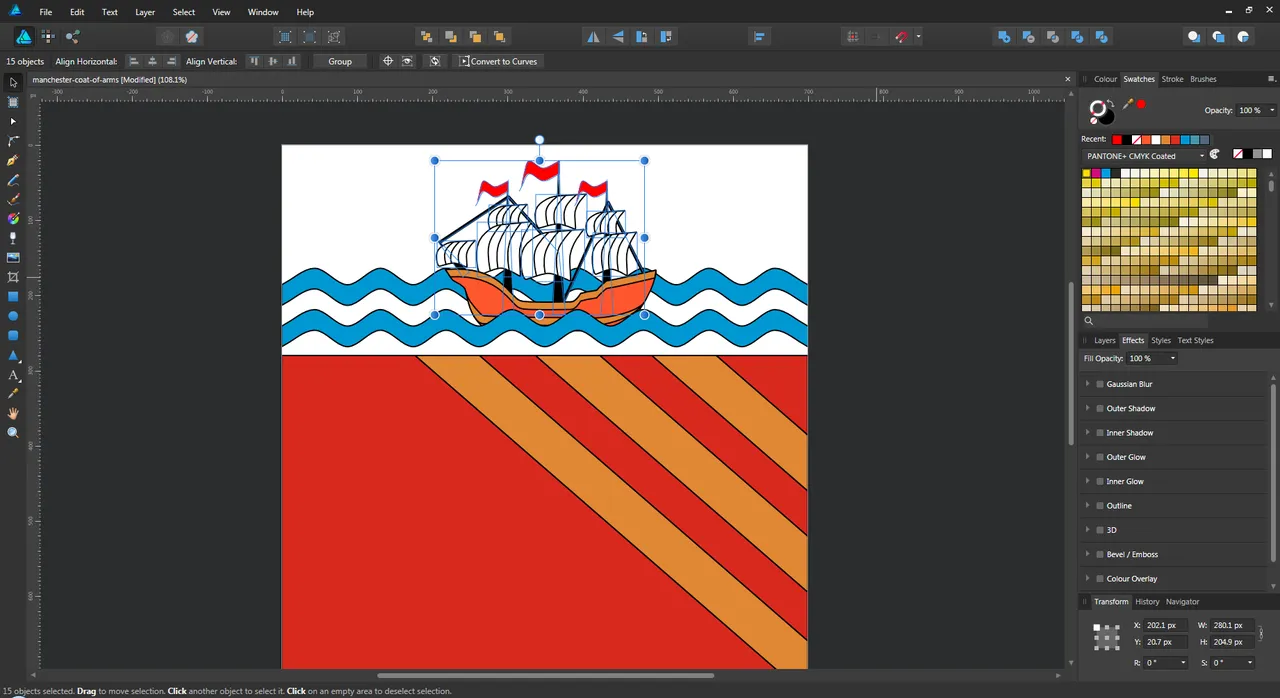Select the Vector Crop tool
1280x698 pixels.
click(13, 277)
